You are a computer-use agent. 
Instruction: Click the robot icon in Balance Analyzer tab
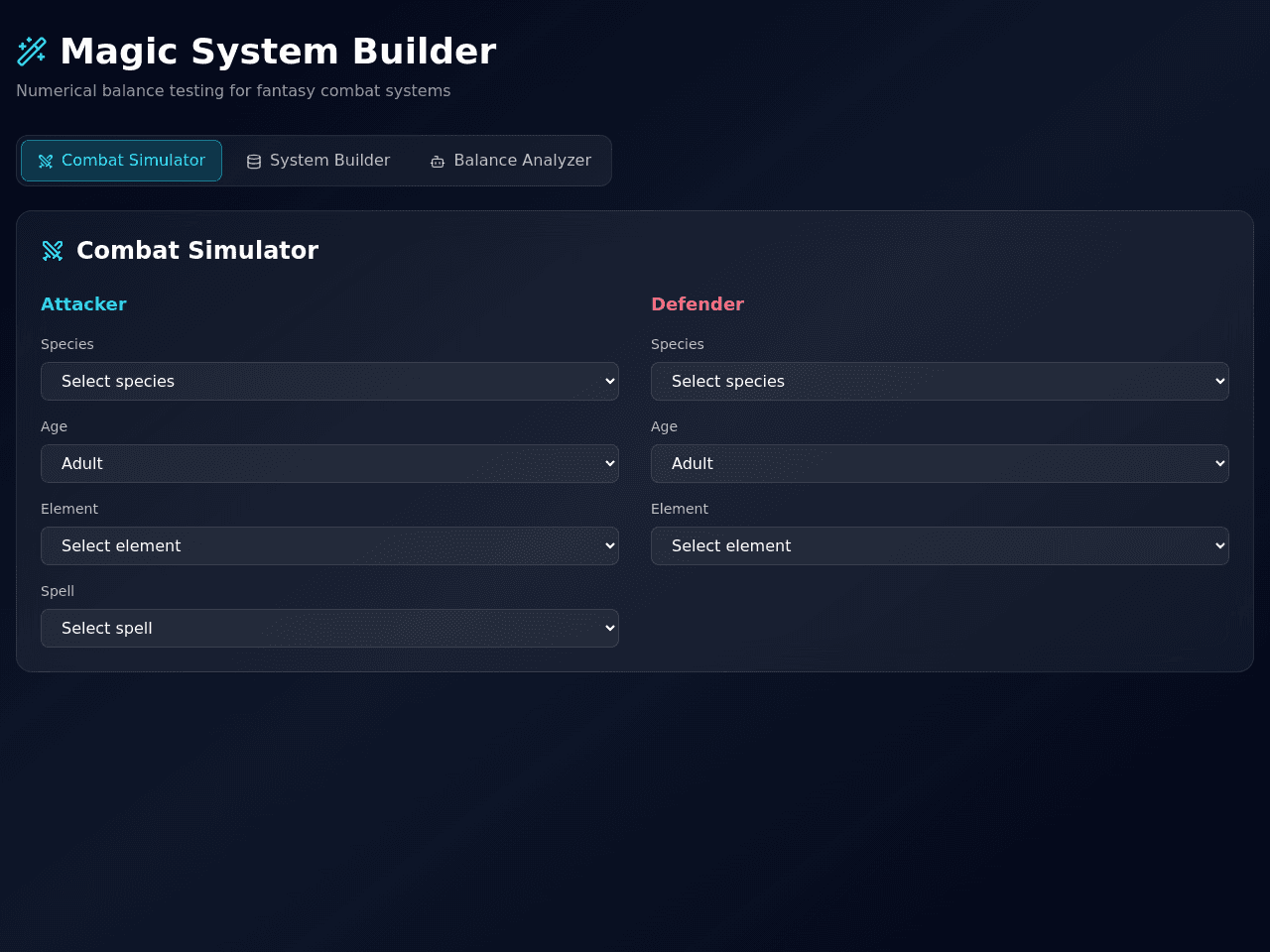438,162
